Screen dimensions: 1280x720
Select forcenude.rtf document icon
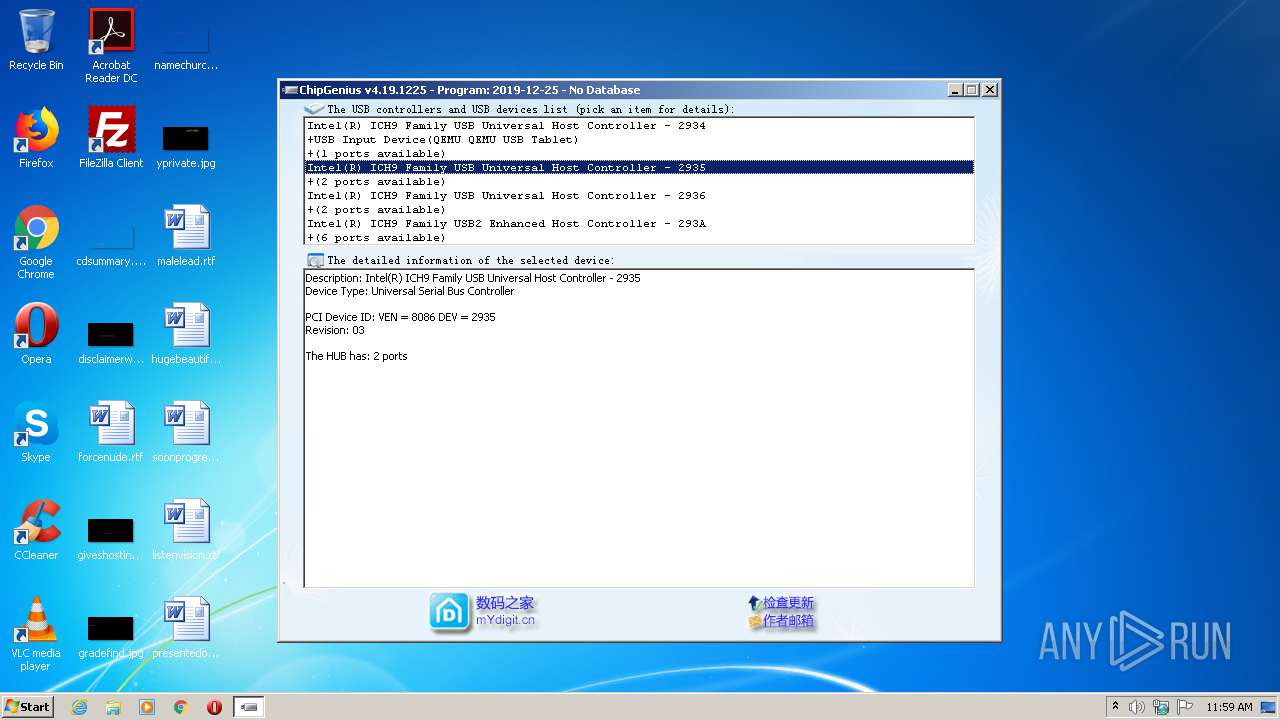coord(111,432)
